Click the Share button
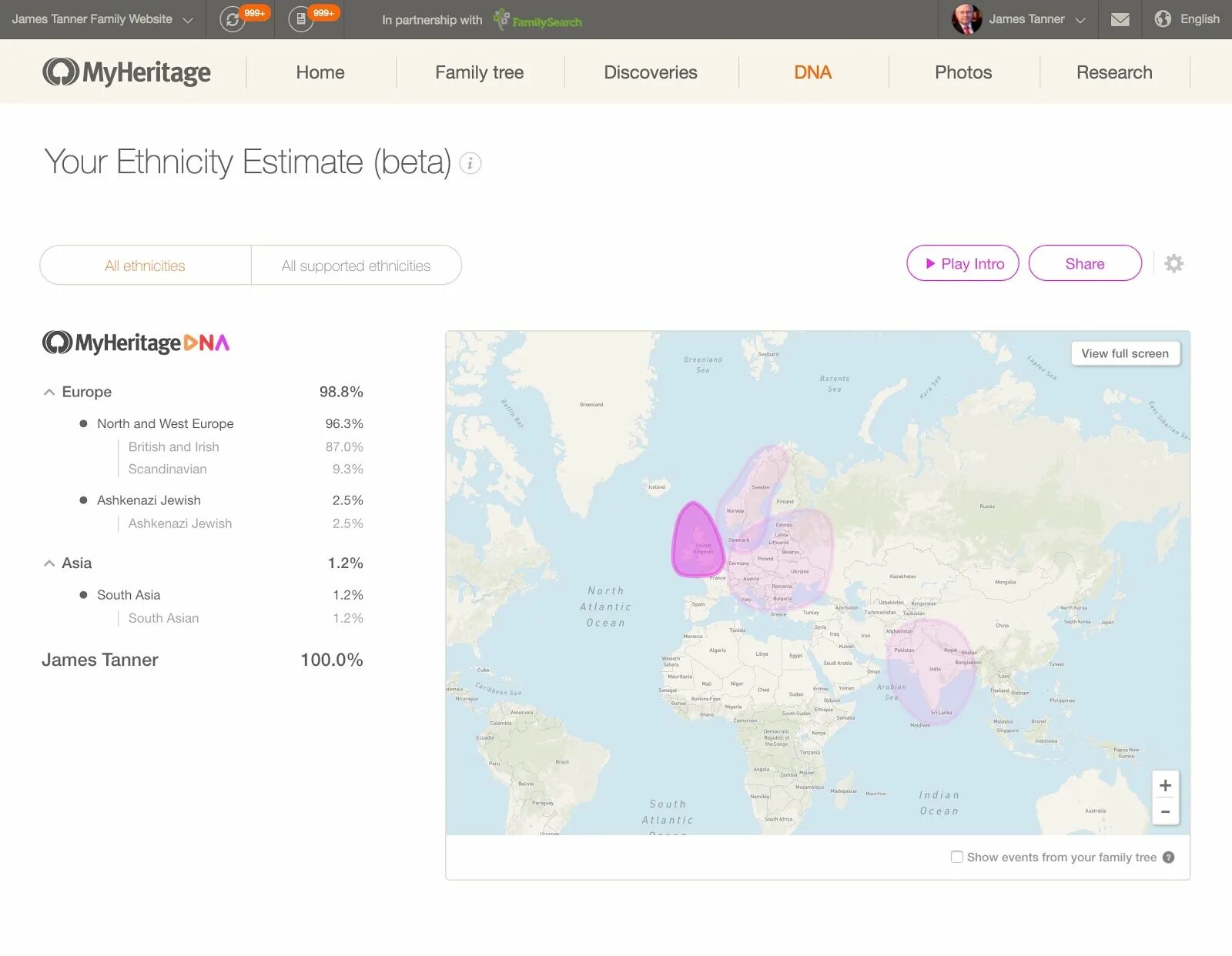This screenshot has height=956, width=1232. (x=1085, y=263)
